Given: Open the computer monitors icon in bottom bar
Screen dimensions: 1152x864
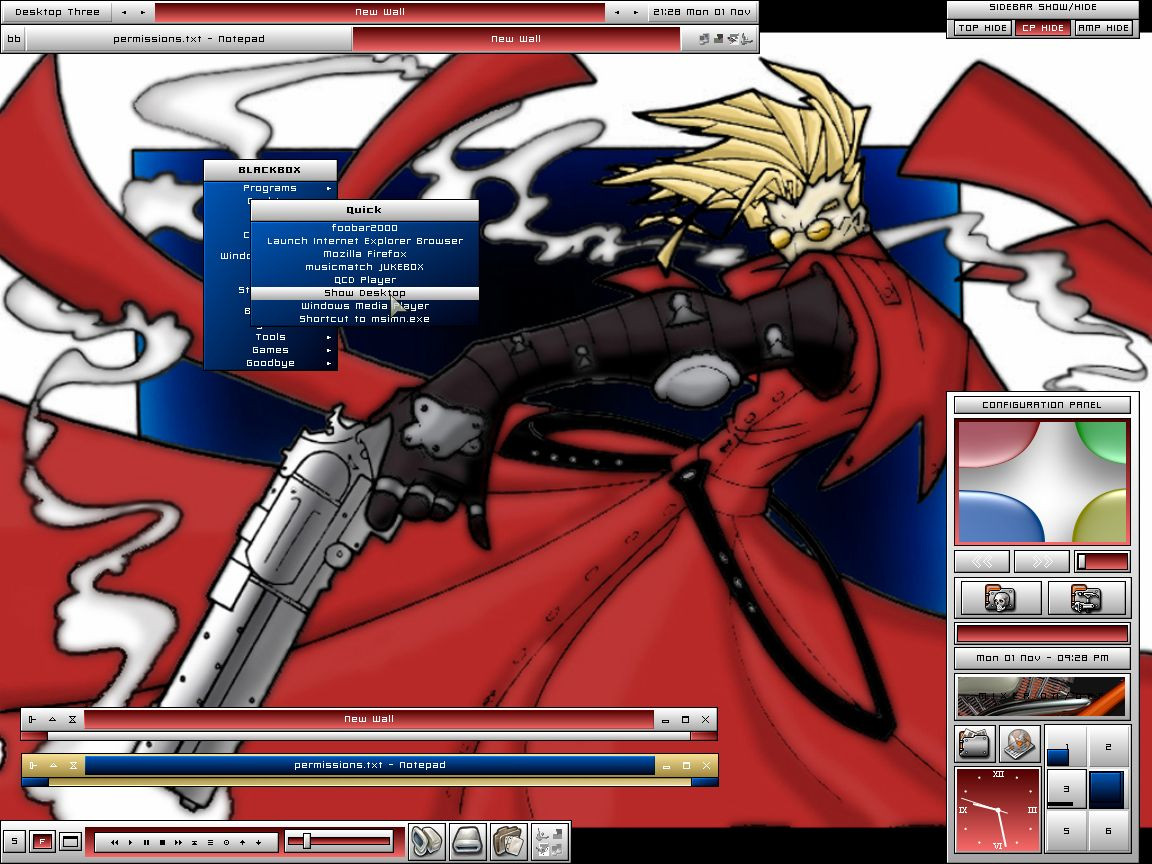Looking at the screenshot, I should point(426,842).
